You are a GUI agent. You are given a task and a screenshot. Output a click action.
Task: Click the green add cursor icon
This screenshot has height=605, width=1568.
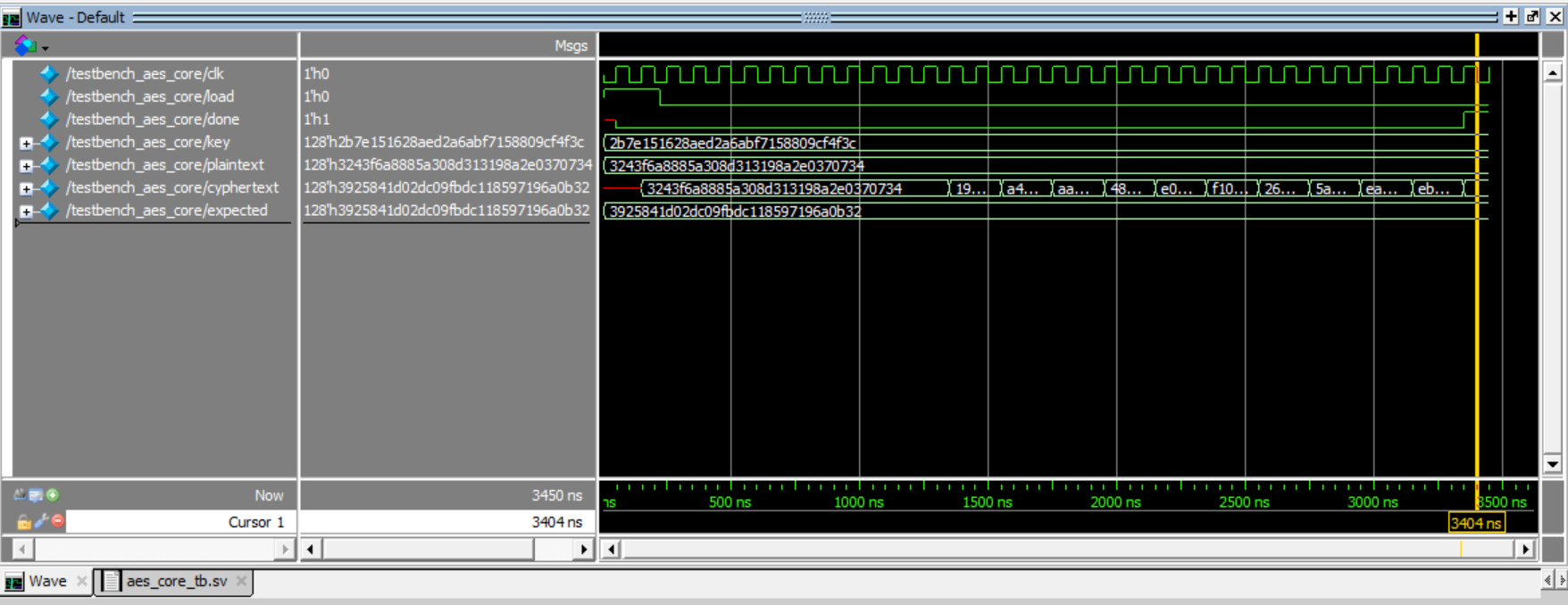pyautogui.click(x=53, y=495)
